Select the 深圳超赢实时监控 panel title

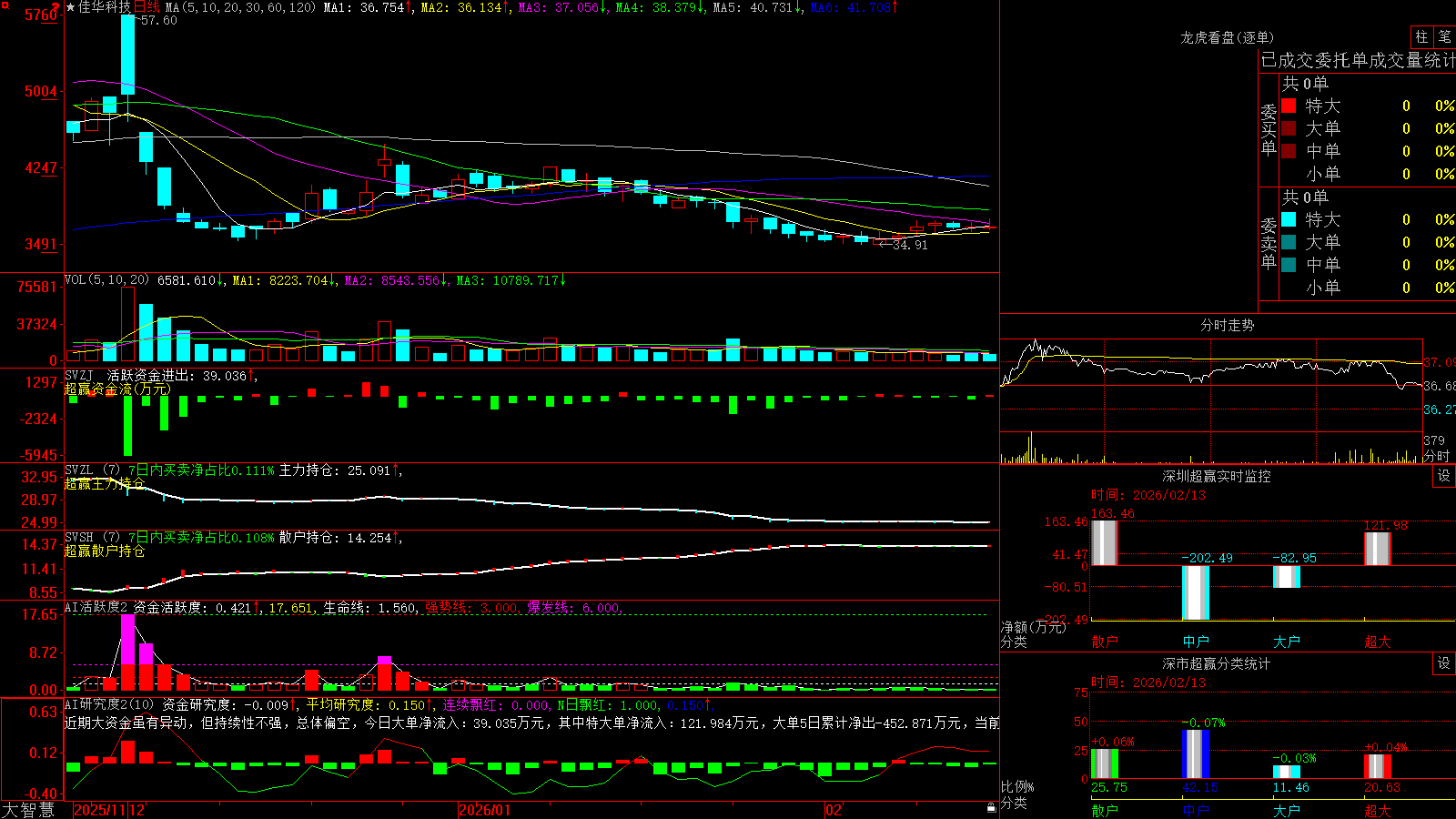[1217, 476]
